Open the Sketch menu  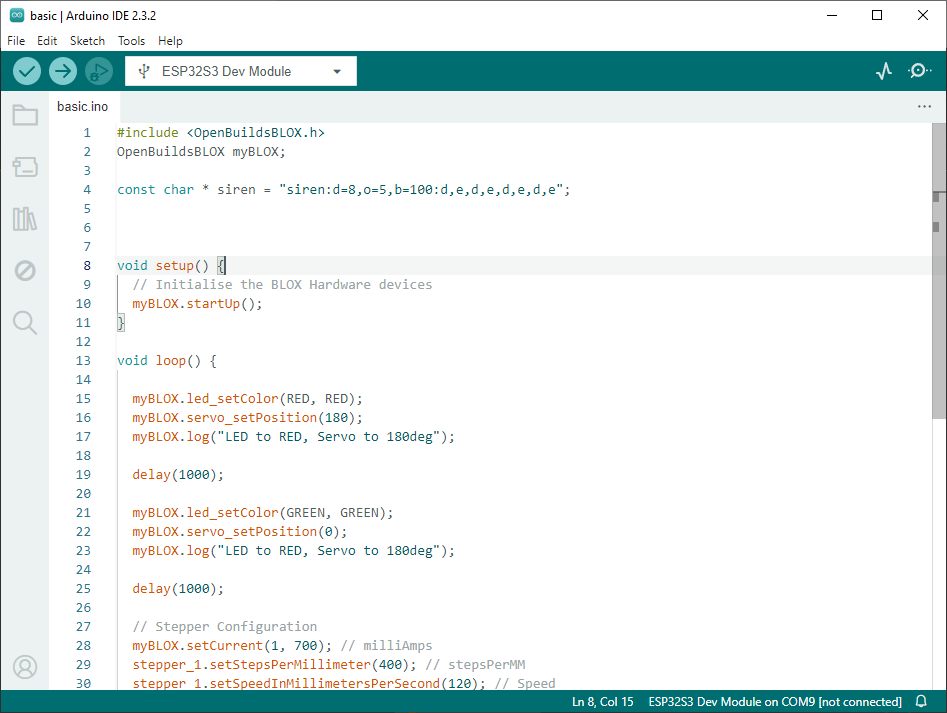87,41
